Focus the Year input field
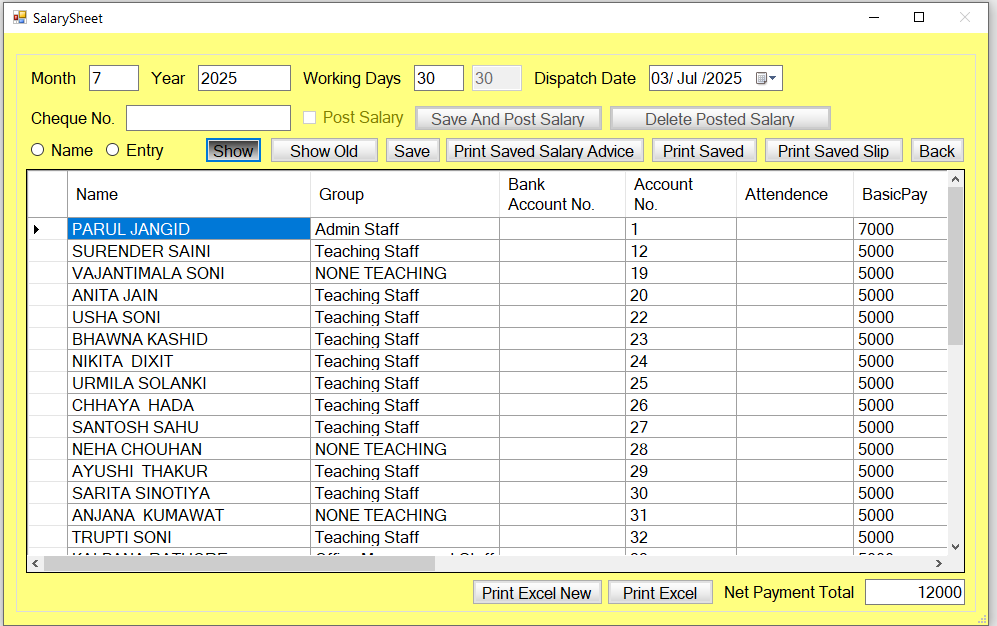 244,78
